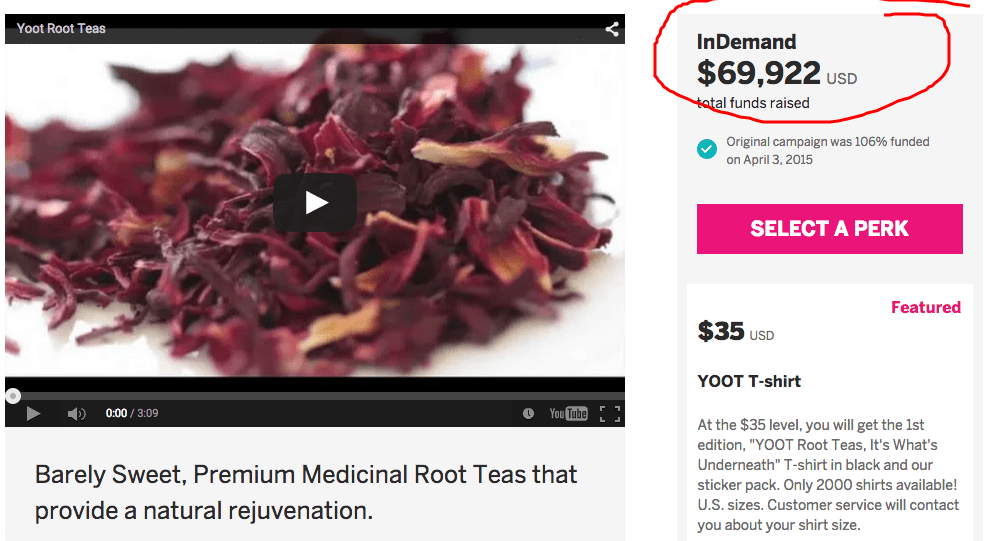Select the YOOT T-shirt perk title
The height and width of the screenshot is (541, 988).
coord(749,381)
